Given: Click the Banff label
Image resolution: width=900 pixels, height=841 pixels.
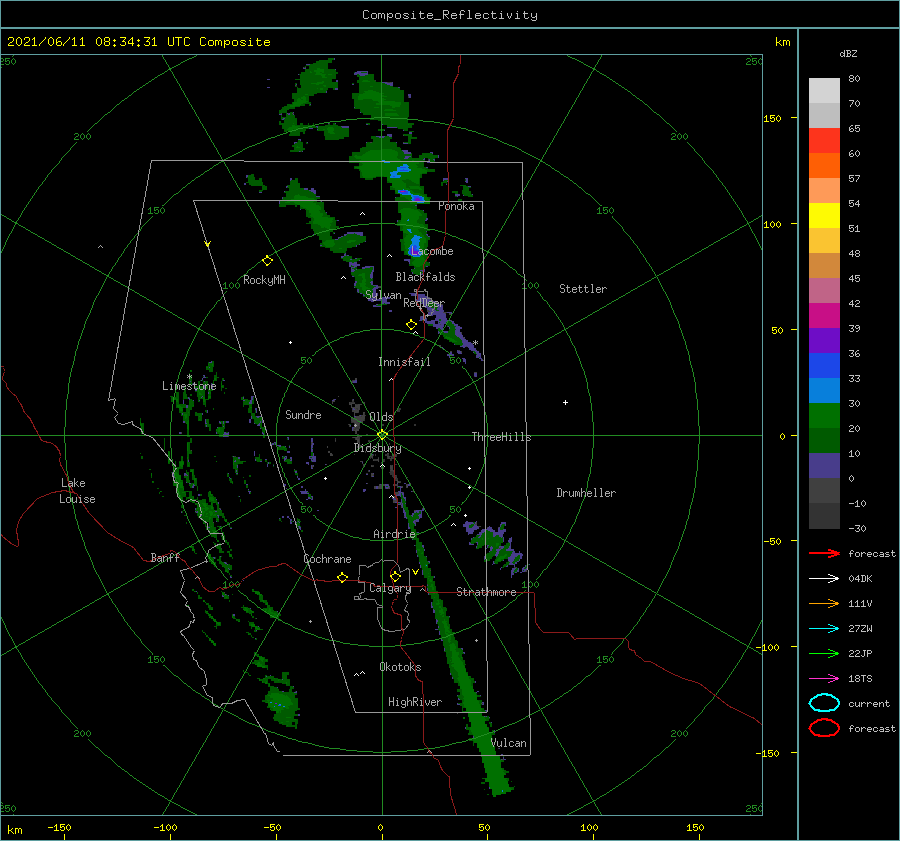Looking at the screenshot, I should (165, 557).
